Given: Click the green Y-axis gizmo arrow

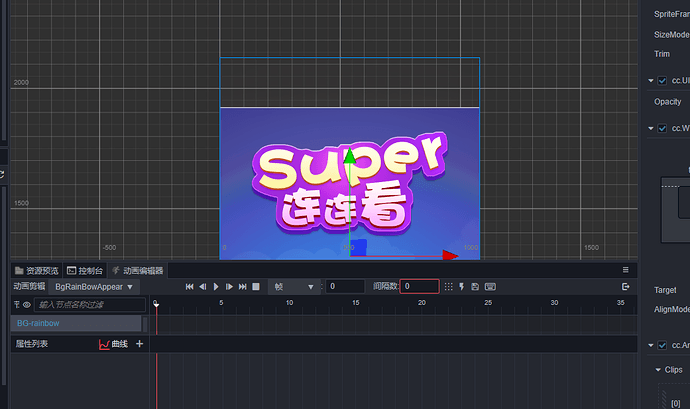Looking at the screenshot, I should pos(350,156).
